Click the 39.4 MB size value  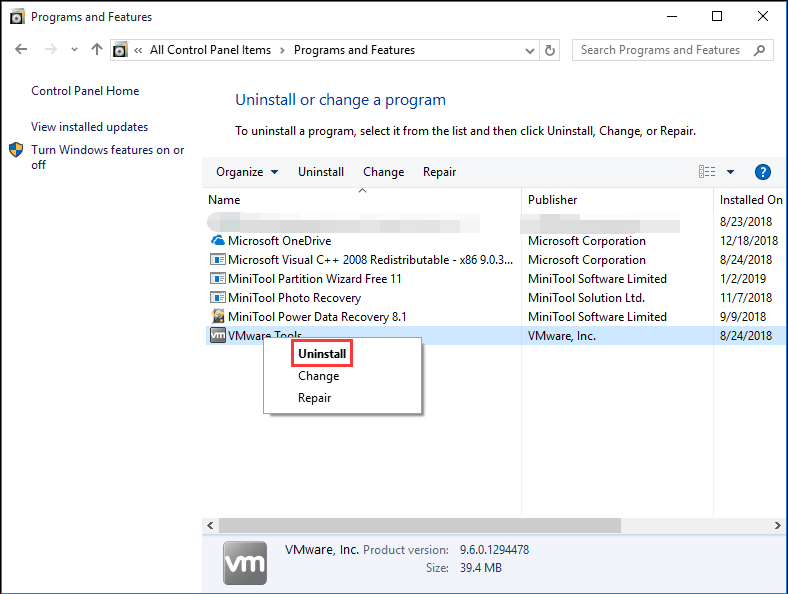point(481,568)
